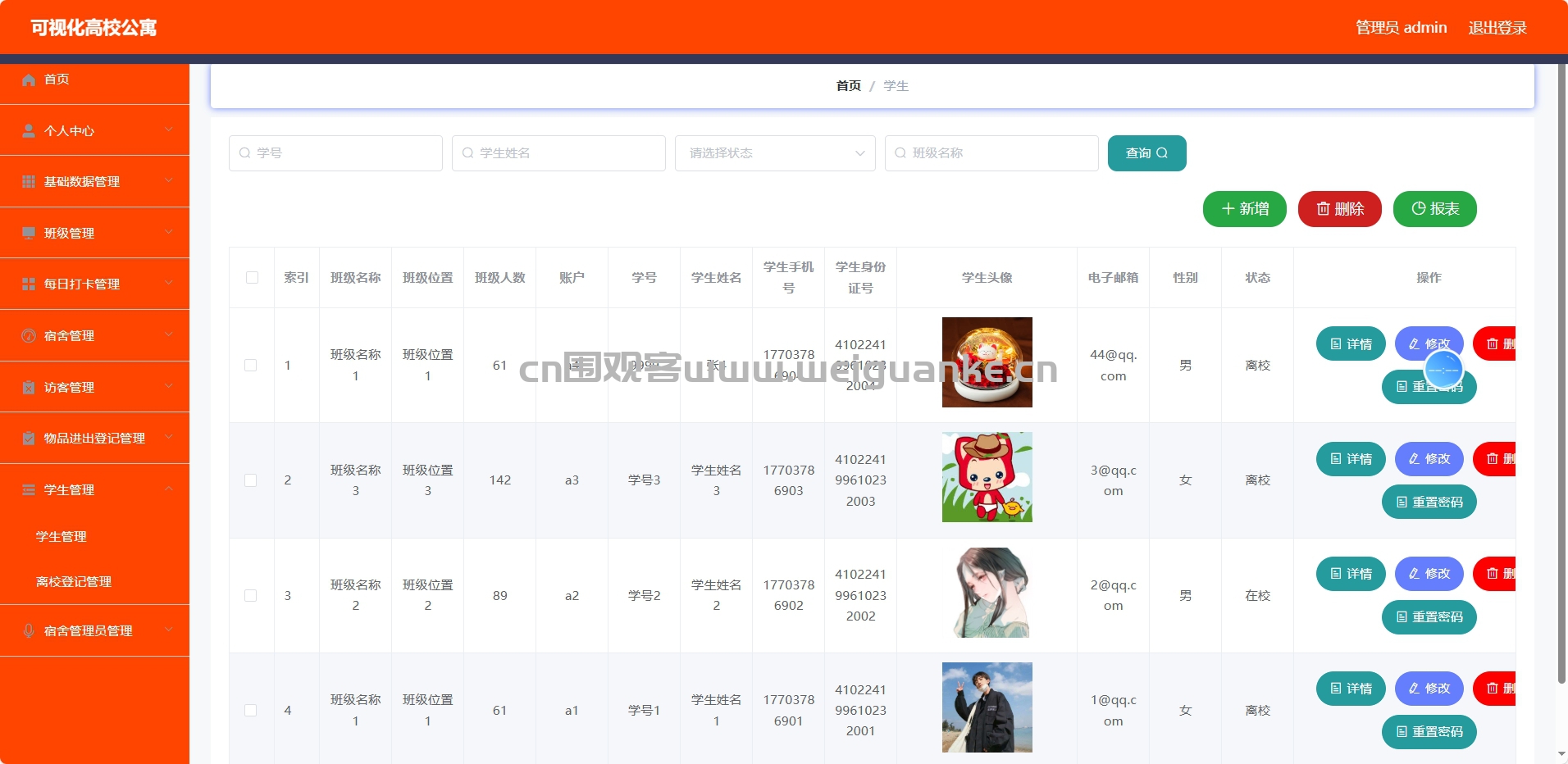Check the checkbox for row index 3
Image resolution: width=1568 pixels, height=764 pixels.
(251, 596)
